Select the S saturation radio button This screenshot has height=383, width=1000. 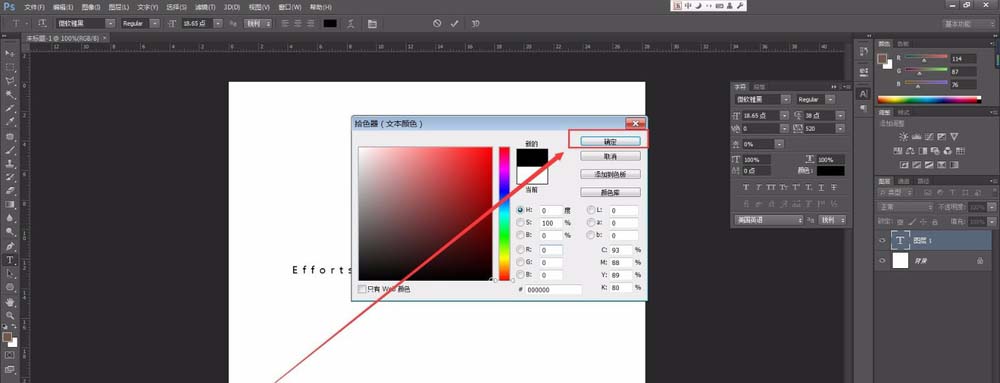520,223
